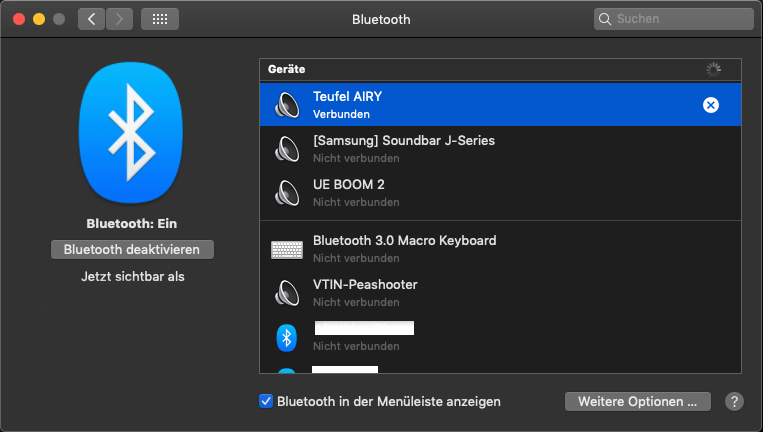Image resolution: width=763 pixels, height=432 pixels.
Task: Disconnect Teufel AIRY using the X icon
Action: (711, 105)
